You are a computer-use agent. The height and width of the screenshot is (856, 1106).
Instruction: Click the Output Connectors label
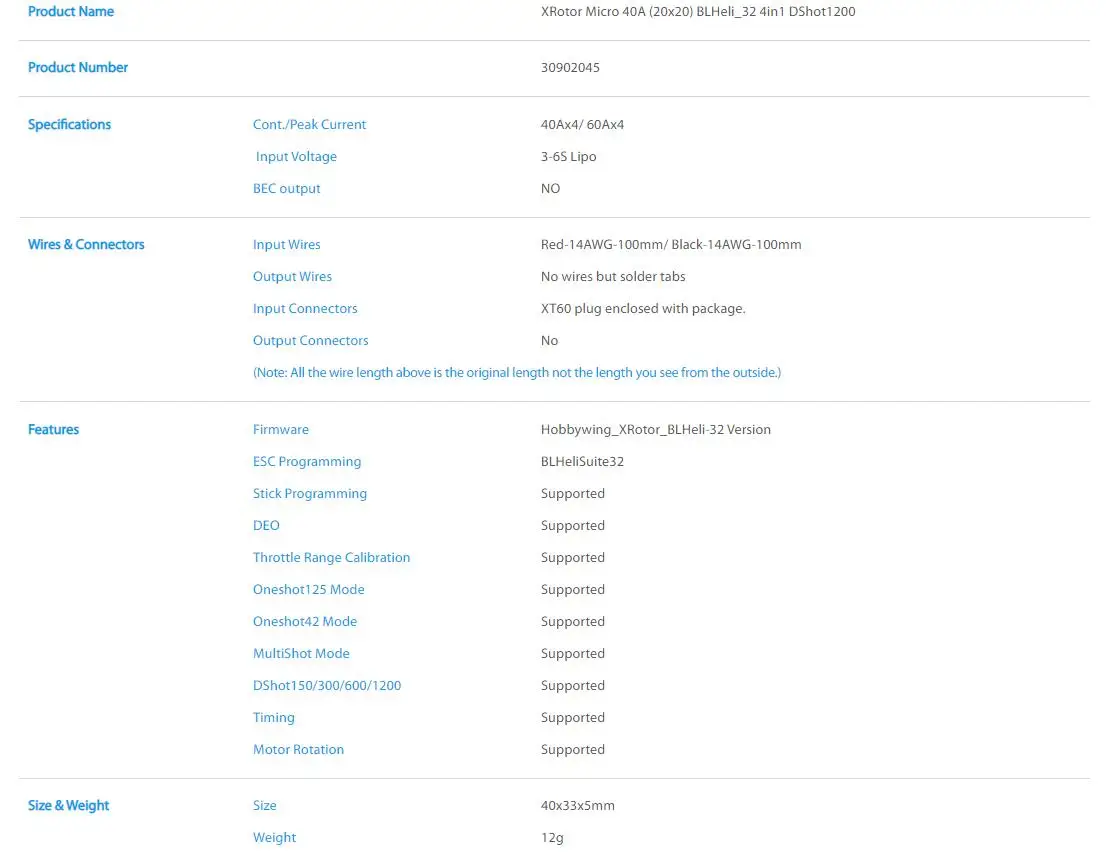pos(310,340)
